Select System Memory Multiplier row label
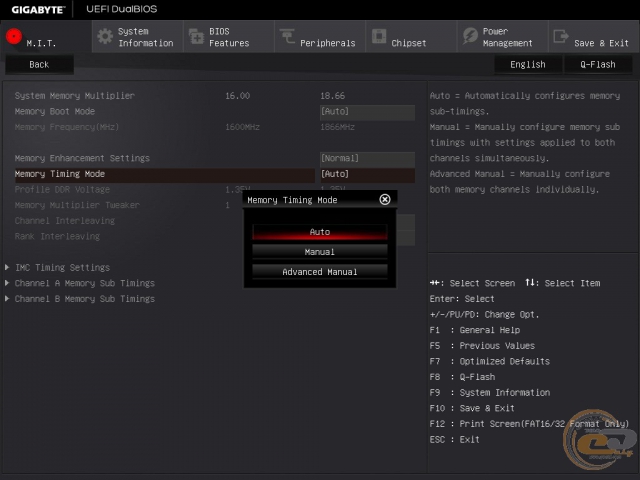 coord(75,96)
